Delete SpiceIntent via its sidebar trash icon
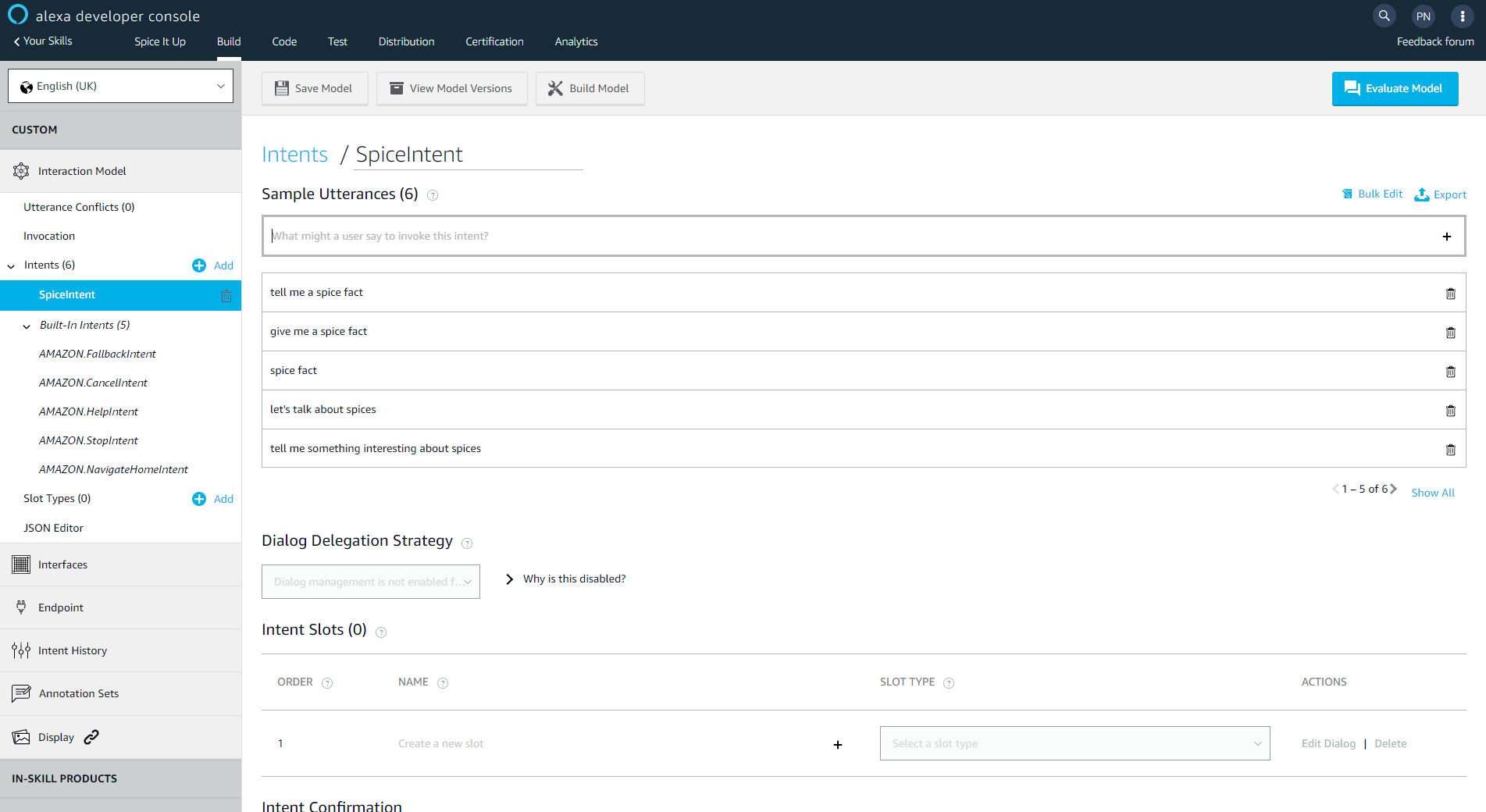Viewport: 1486px width, 812px height. click(226, 296)
